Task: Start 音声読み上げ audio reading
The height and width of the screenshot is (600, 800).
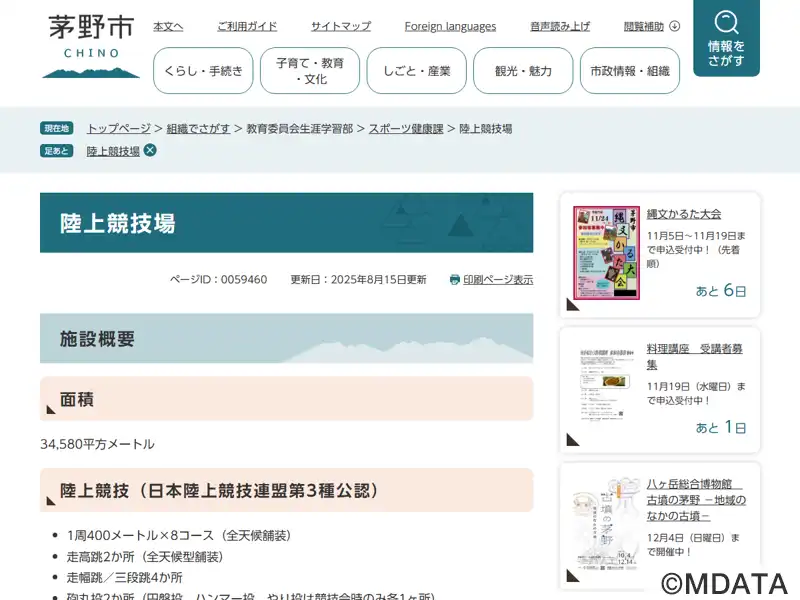Action: [x=560, y=26]
